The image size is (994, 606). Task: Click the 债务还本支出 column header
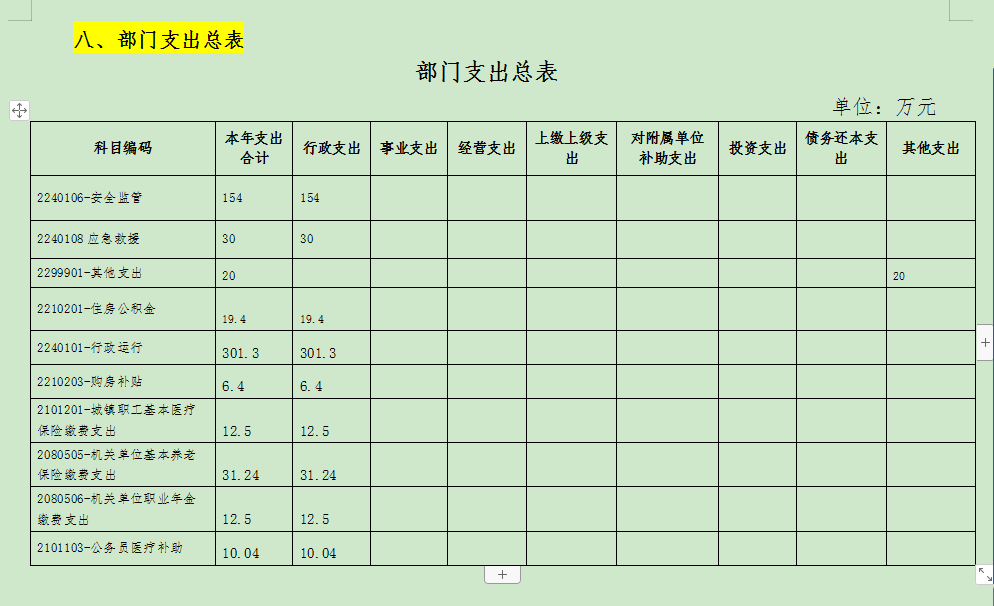coord(841,148)
